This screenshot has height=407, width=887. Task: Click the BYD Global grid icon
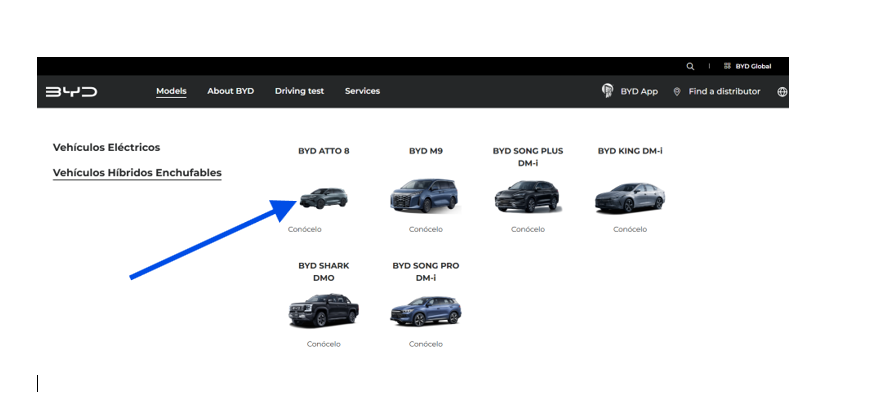click(x=727, y=66)
